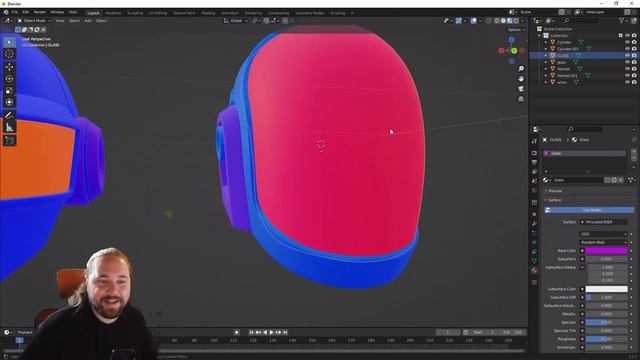Click the pan view hand icon
Viewport: 640px width, 360px height.
tap(521, 78)
